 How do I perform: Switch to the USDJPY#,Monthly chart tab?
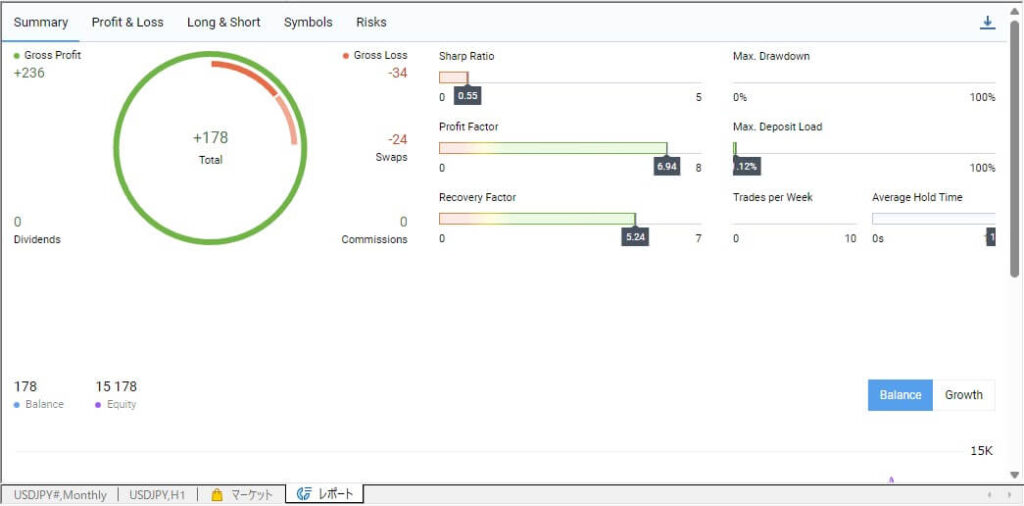click(60, 495)
